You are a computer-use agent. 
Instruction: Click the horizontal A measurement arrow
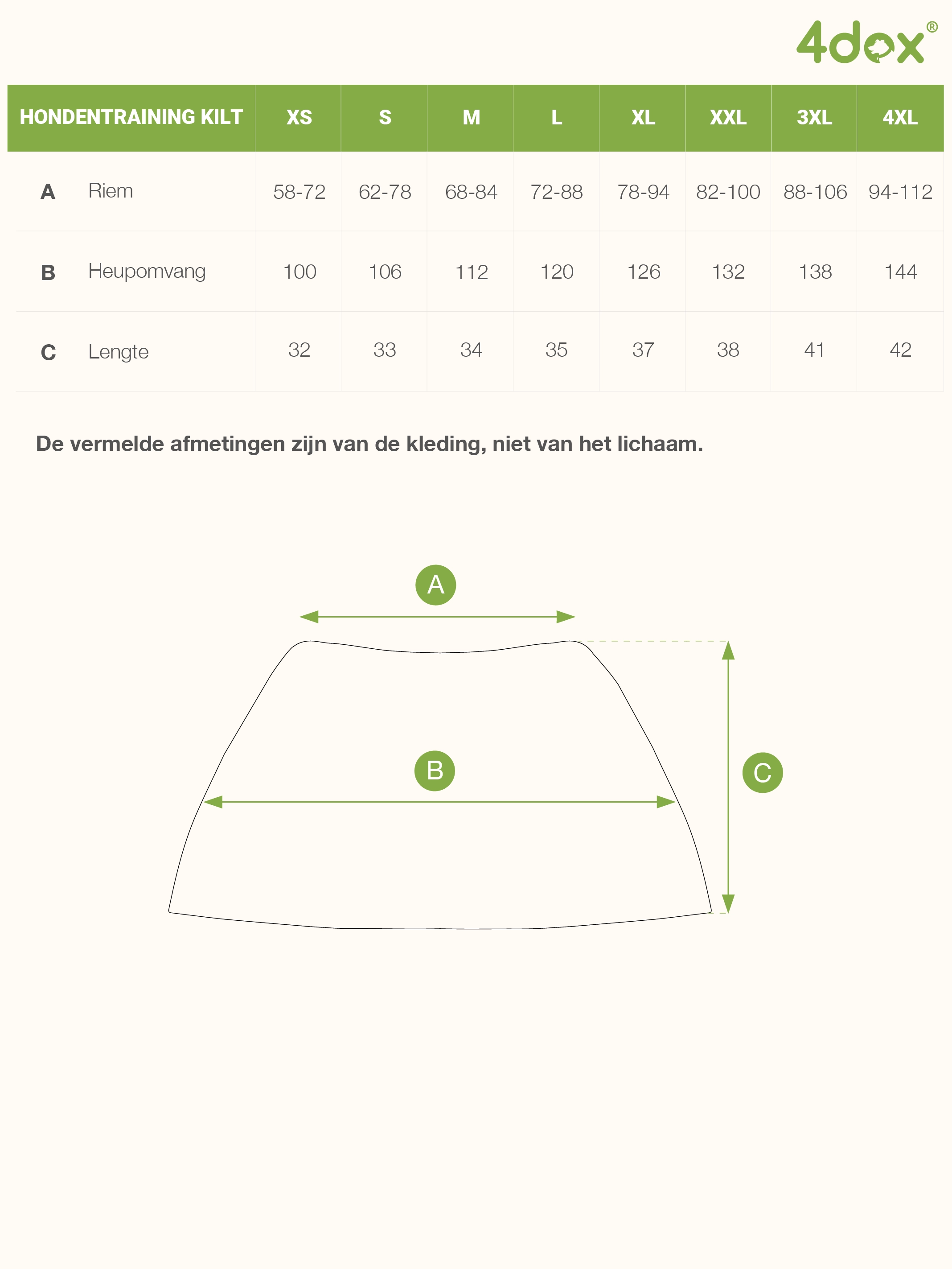pos(437,617)
